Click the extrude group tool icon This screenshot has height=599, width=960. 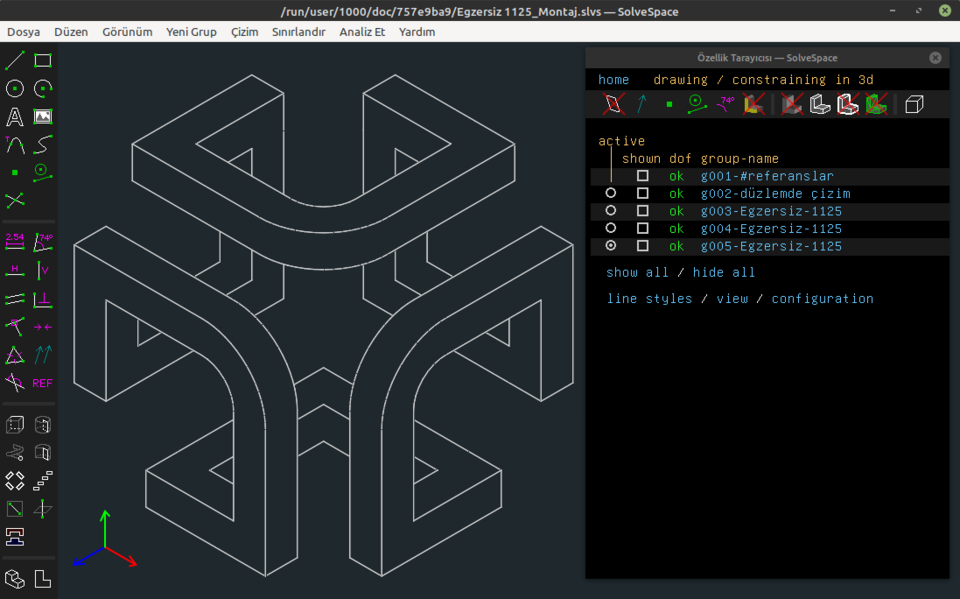click(x=15, y=424)
